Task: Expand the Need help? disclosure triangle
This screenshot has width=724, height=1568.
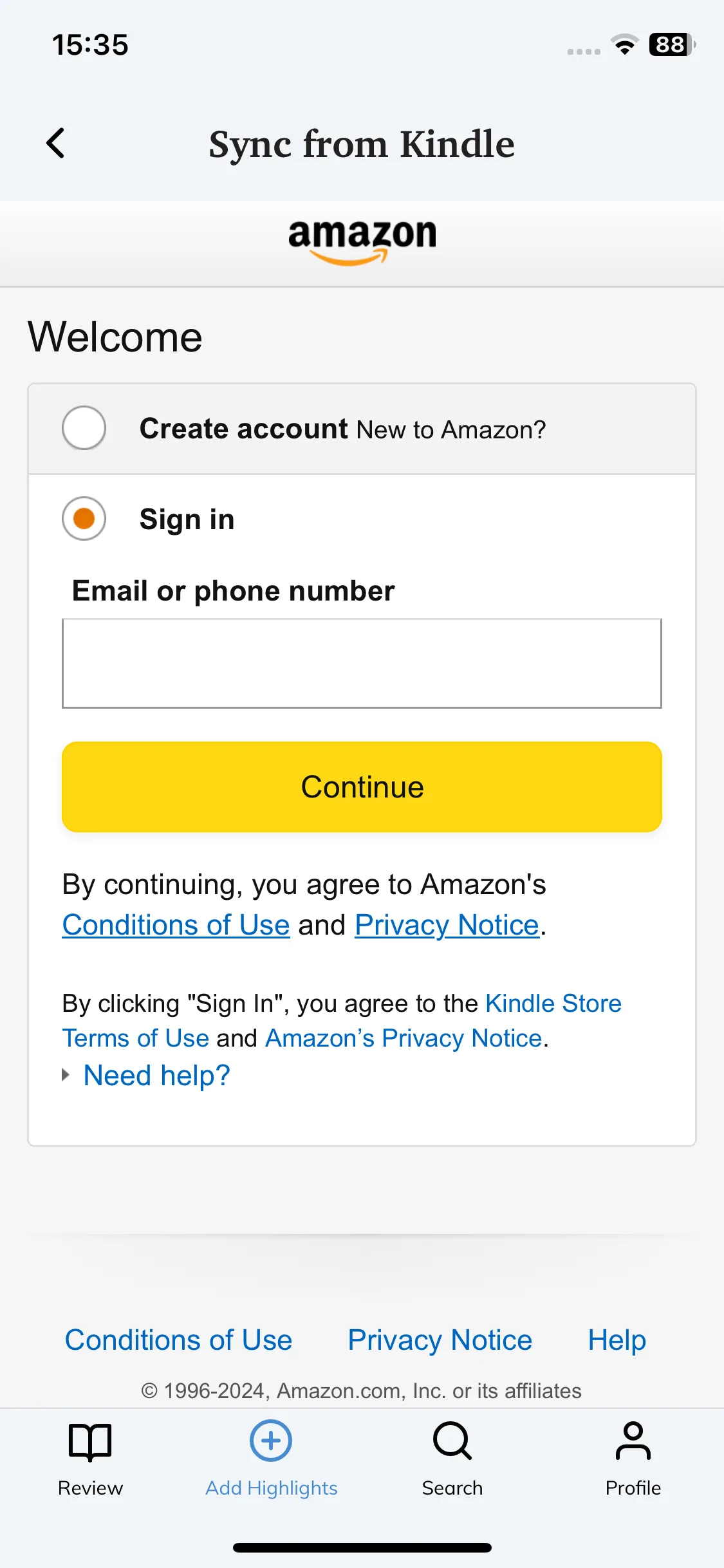Action: pyautogui.click(x=66, y=1075)
